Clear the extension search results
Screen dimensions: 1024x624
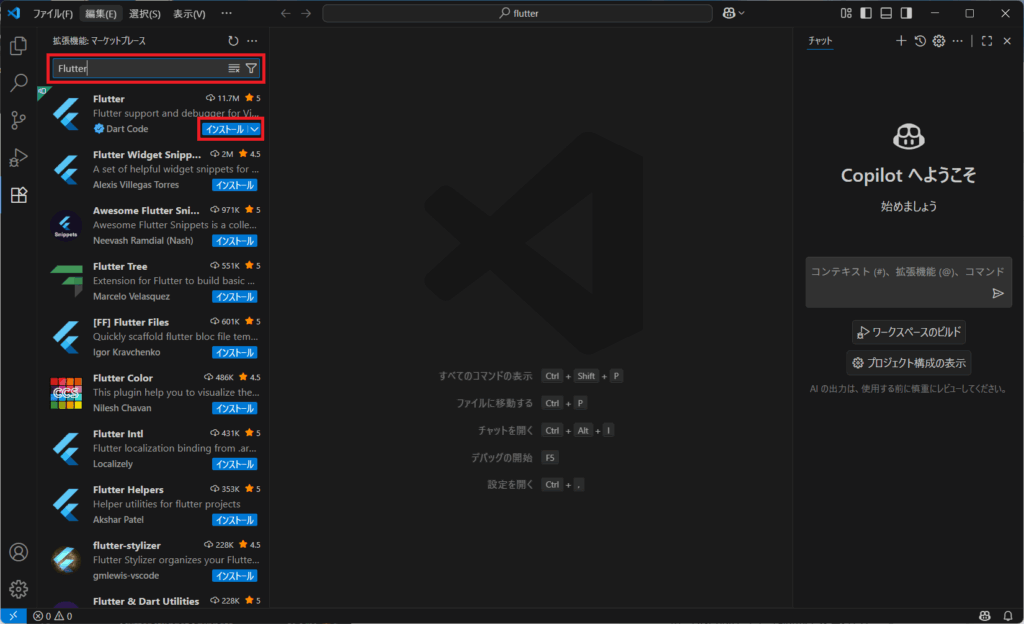(x=234, y=69)
